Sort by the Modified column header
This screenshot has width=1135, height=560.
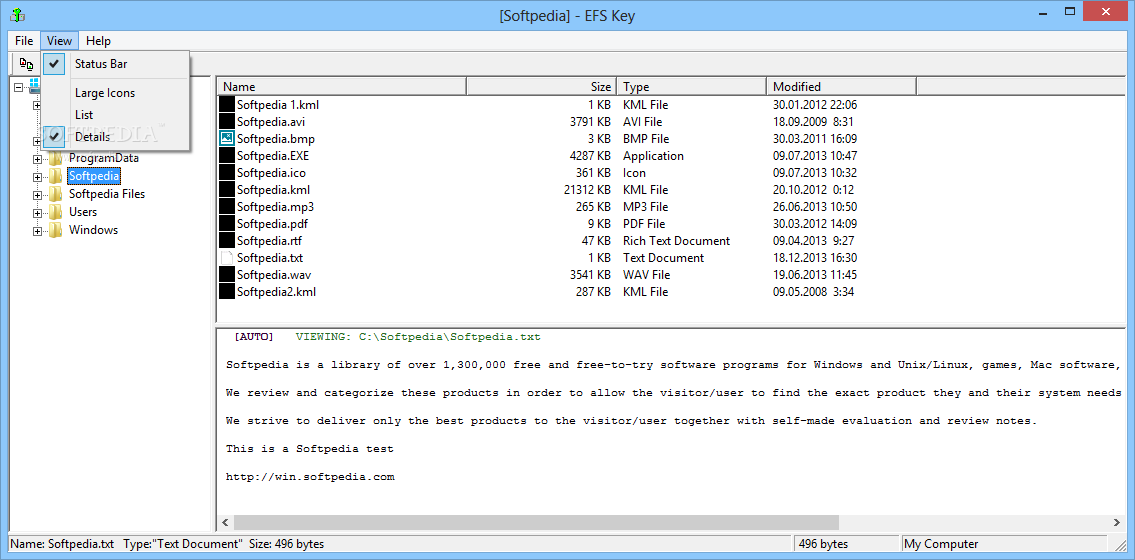click(842, 87)
